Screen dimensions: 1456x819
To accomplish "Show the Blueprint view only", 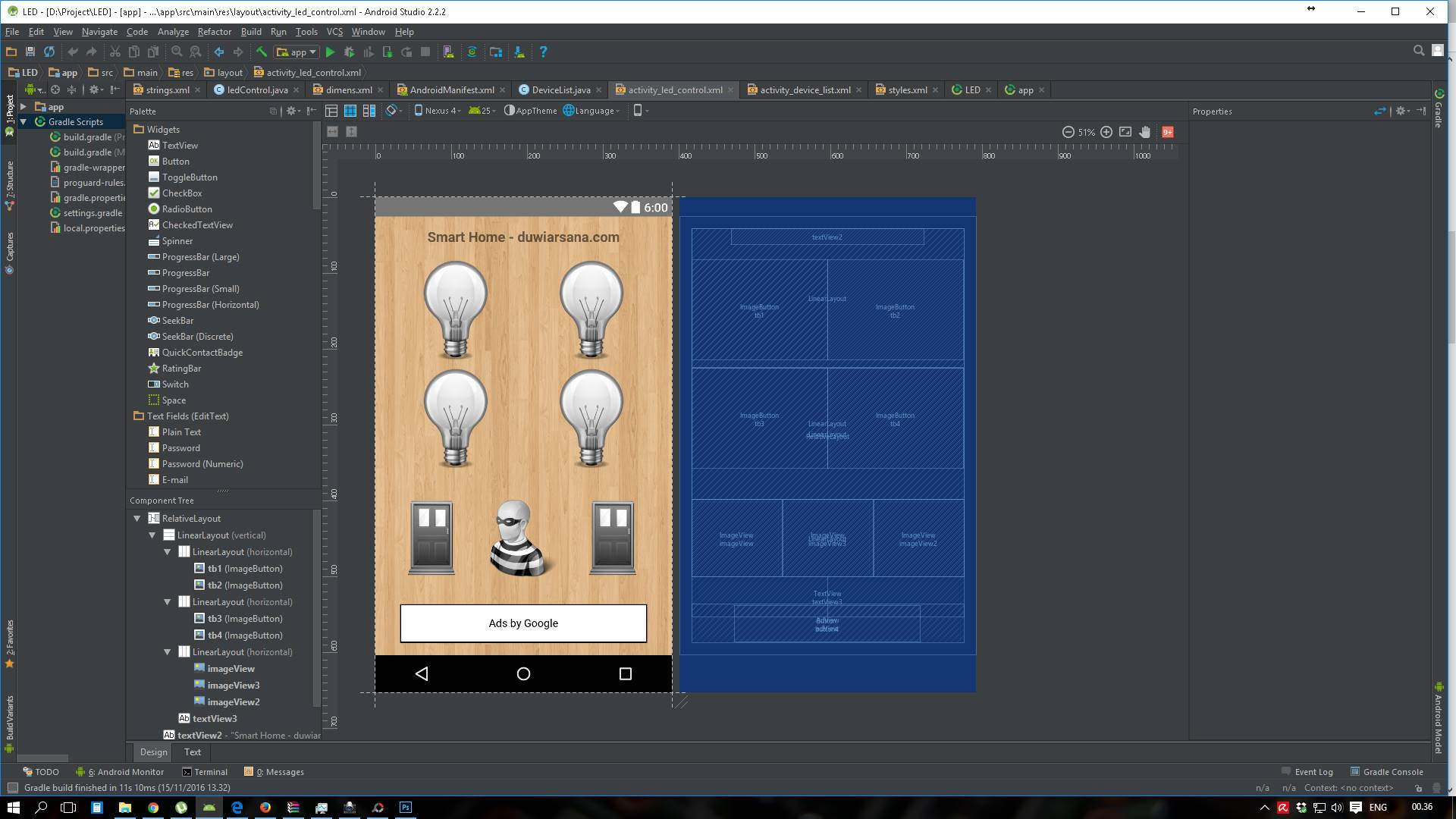I will (x=350, y=111).
